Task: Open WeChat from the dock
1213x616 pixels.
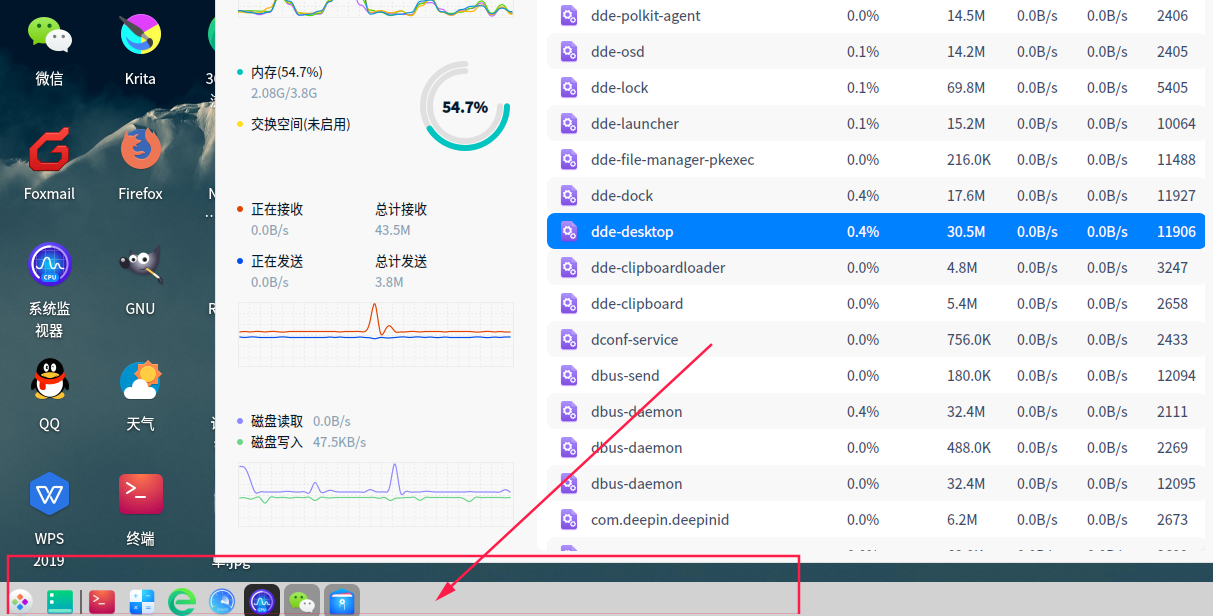Action: (301, 601)
